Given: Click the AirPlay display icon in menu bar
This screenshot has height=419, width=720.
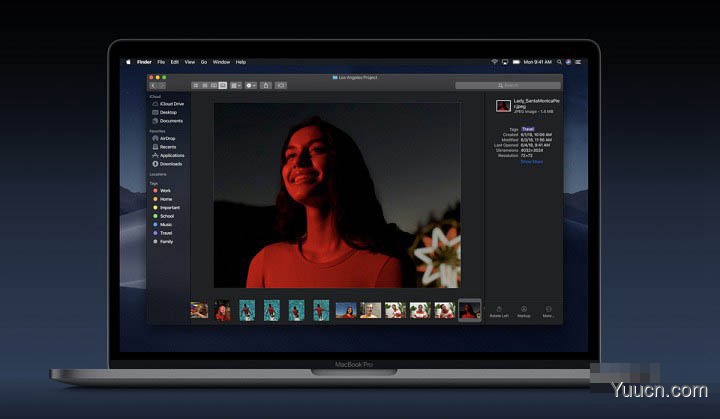Looking at the screenshot, I should point(505,62).
